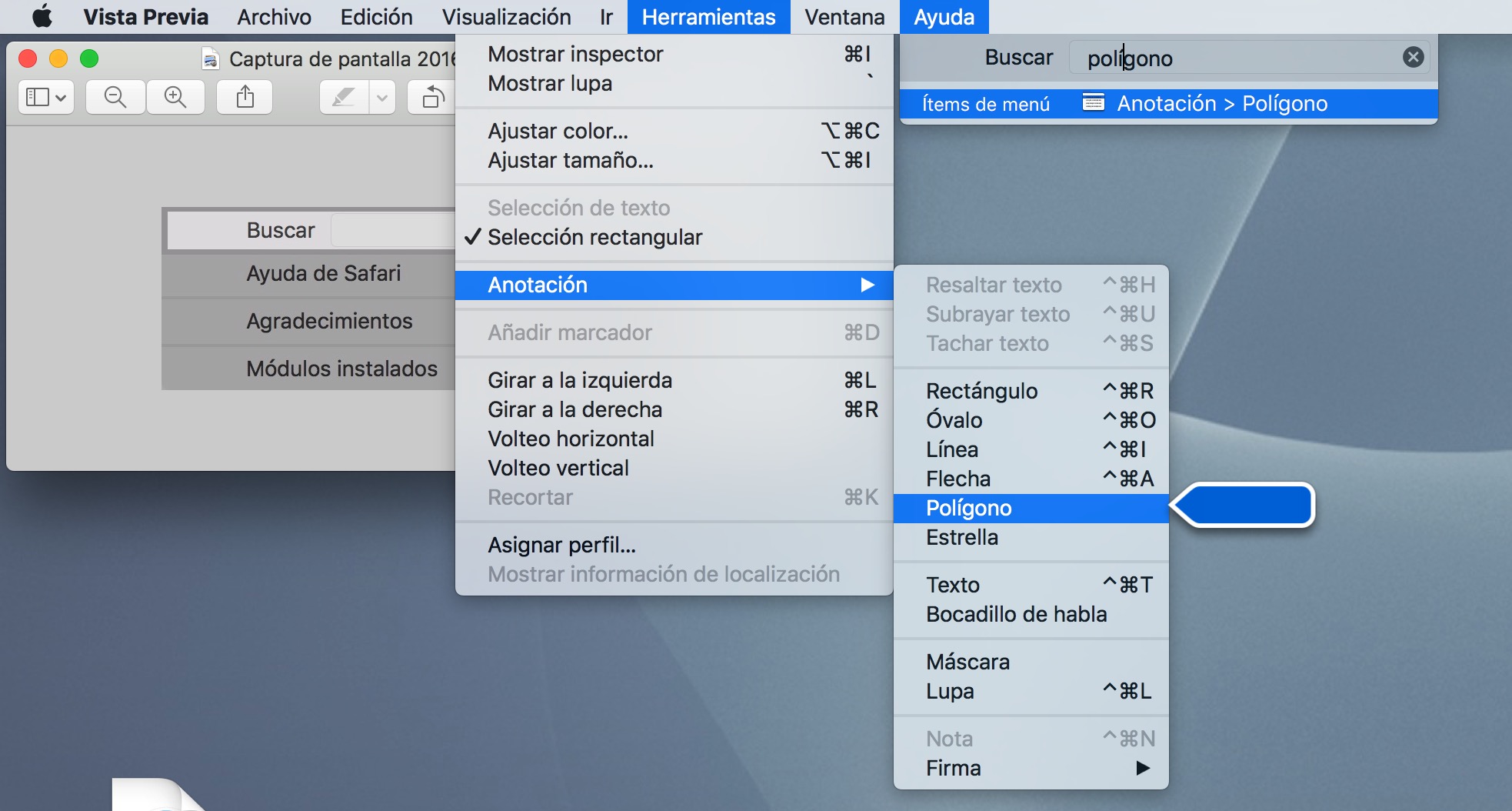1512x811 pixels.
Task: Select Estrella annotation
Action: 1031,537
